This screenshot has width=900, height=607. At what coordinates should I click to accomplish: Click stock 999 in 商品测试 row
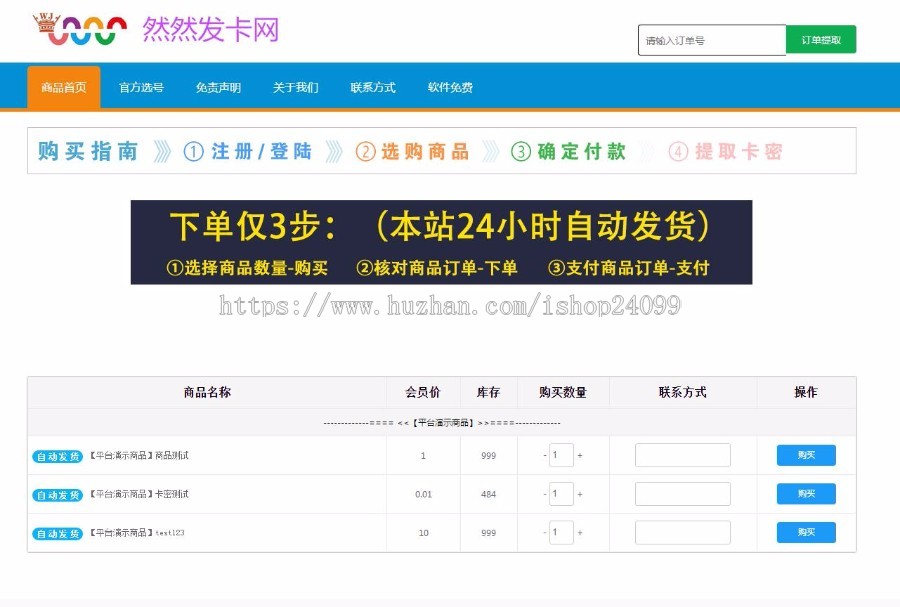pos(488,456)
